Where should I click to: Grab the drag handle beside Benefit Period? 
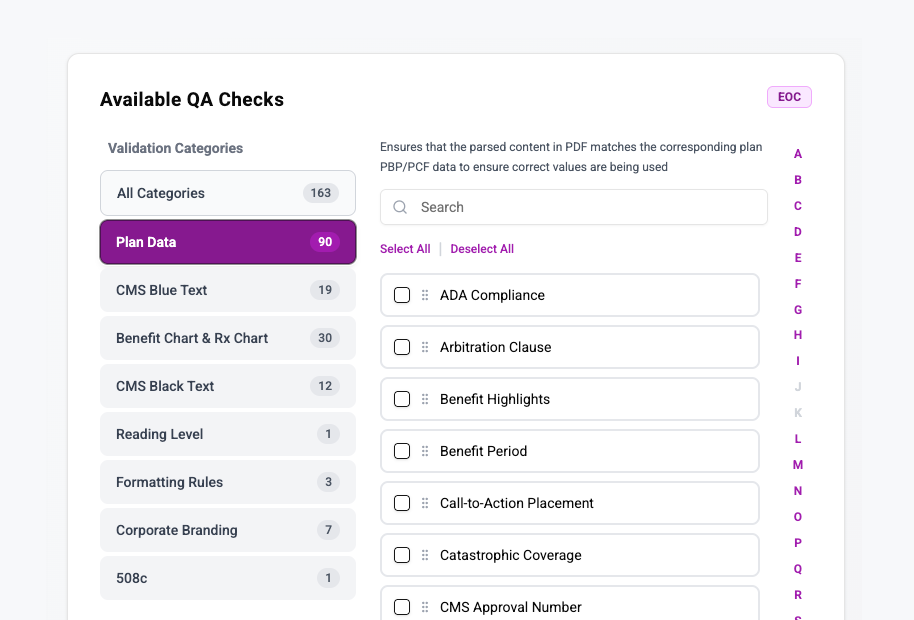pyautogui.click(x=425, y=451)
